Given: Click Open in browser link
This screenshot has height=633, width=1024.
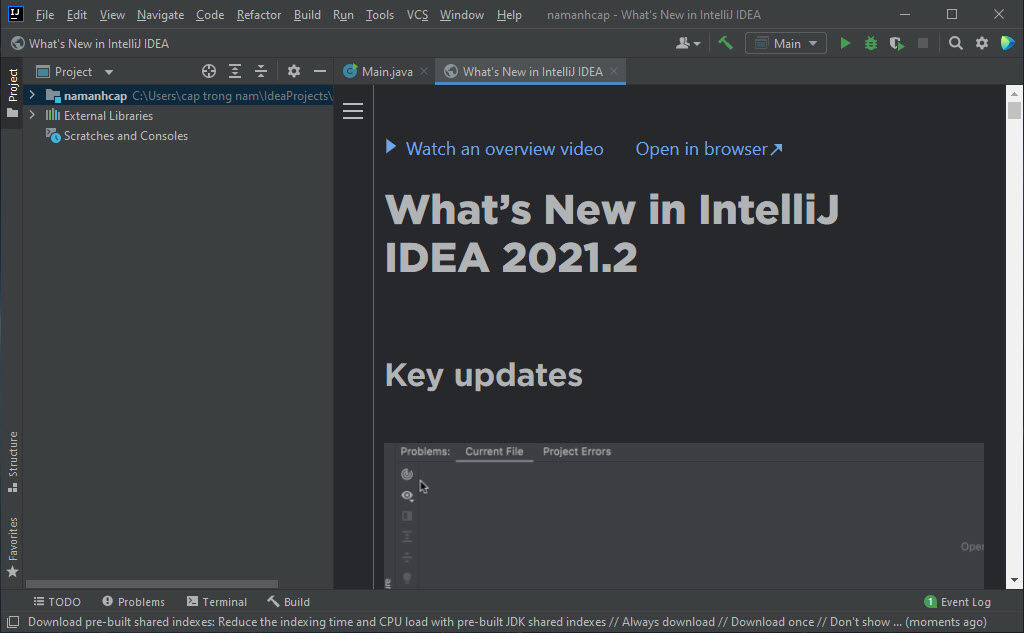Looking at the screenshot, I should click(709, 148).
